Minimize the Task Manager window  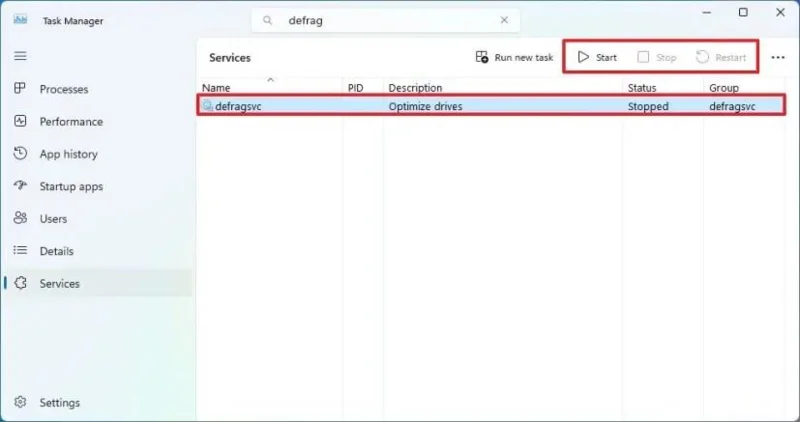pos(707,13)
